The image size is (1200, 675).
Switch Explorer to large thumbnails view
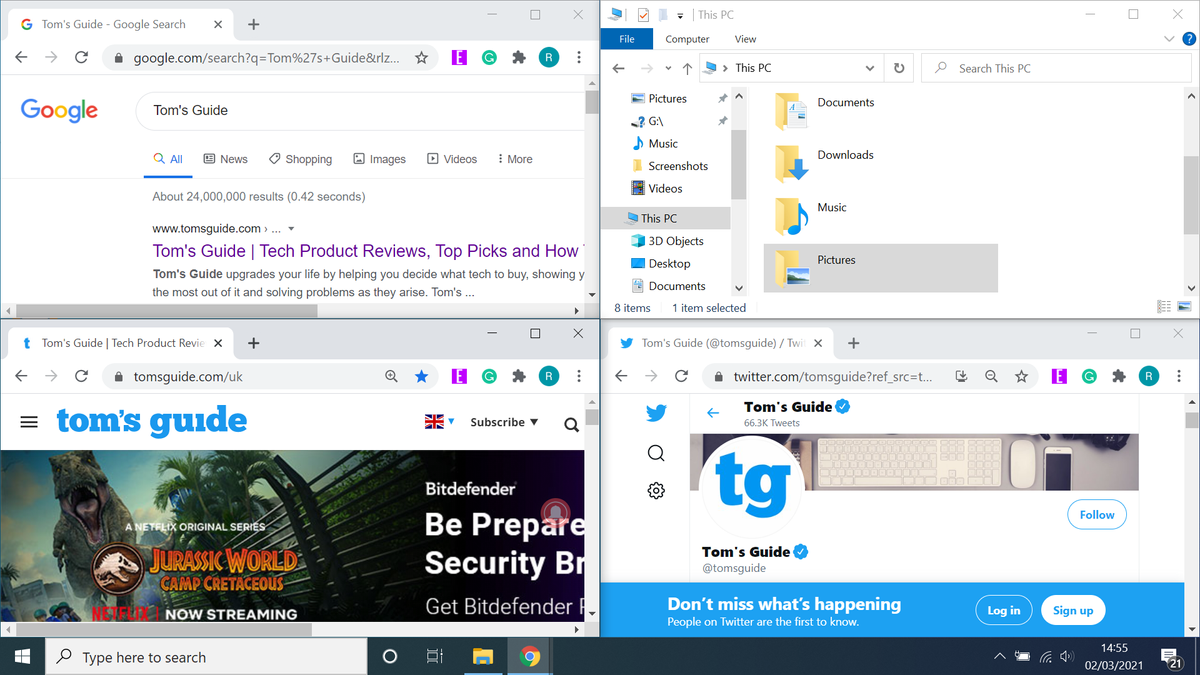tap(1186, 306)
